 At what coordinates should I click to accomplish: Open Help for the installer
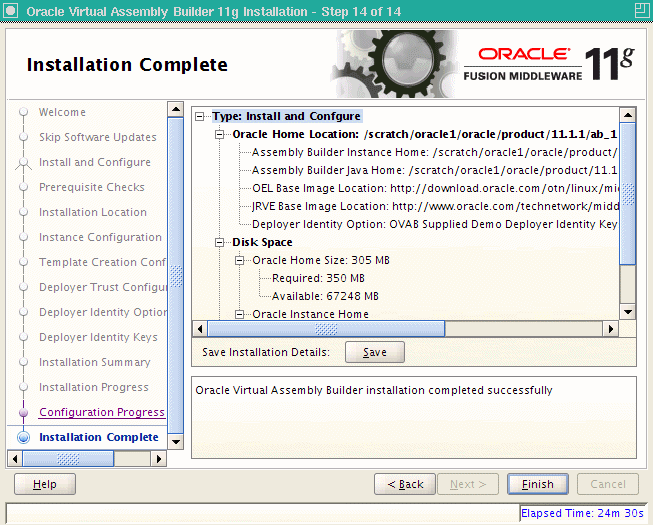pos(45,484)
